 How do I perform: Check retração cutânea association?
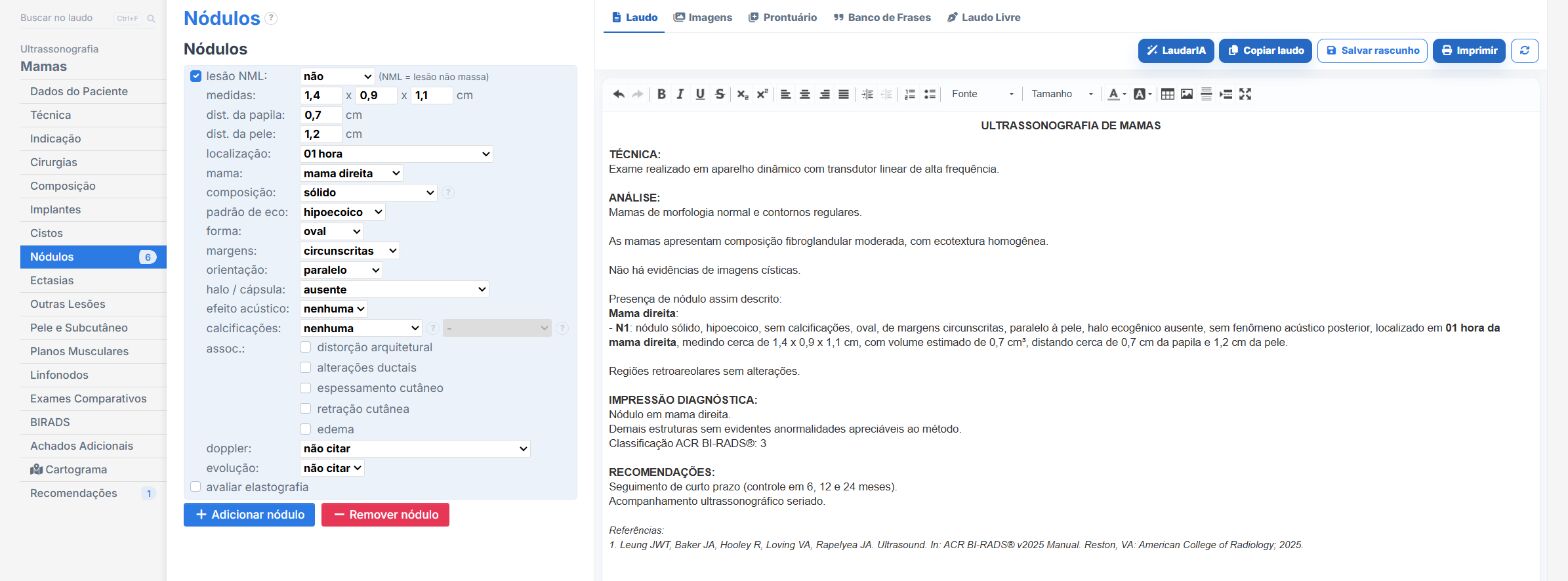pyautogui.click(x=306, y=409)
